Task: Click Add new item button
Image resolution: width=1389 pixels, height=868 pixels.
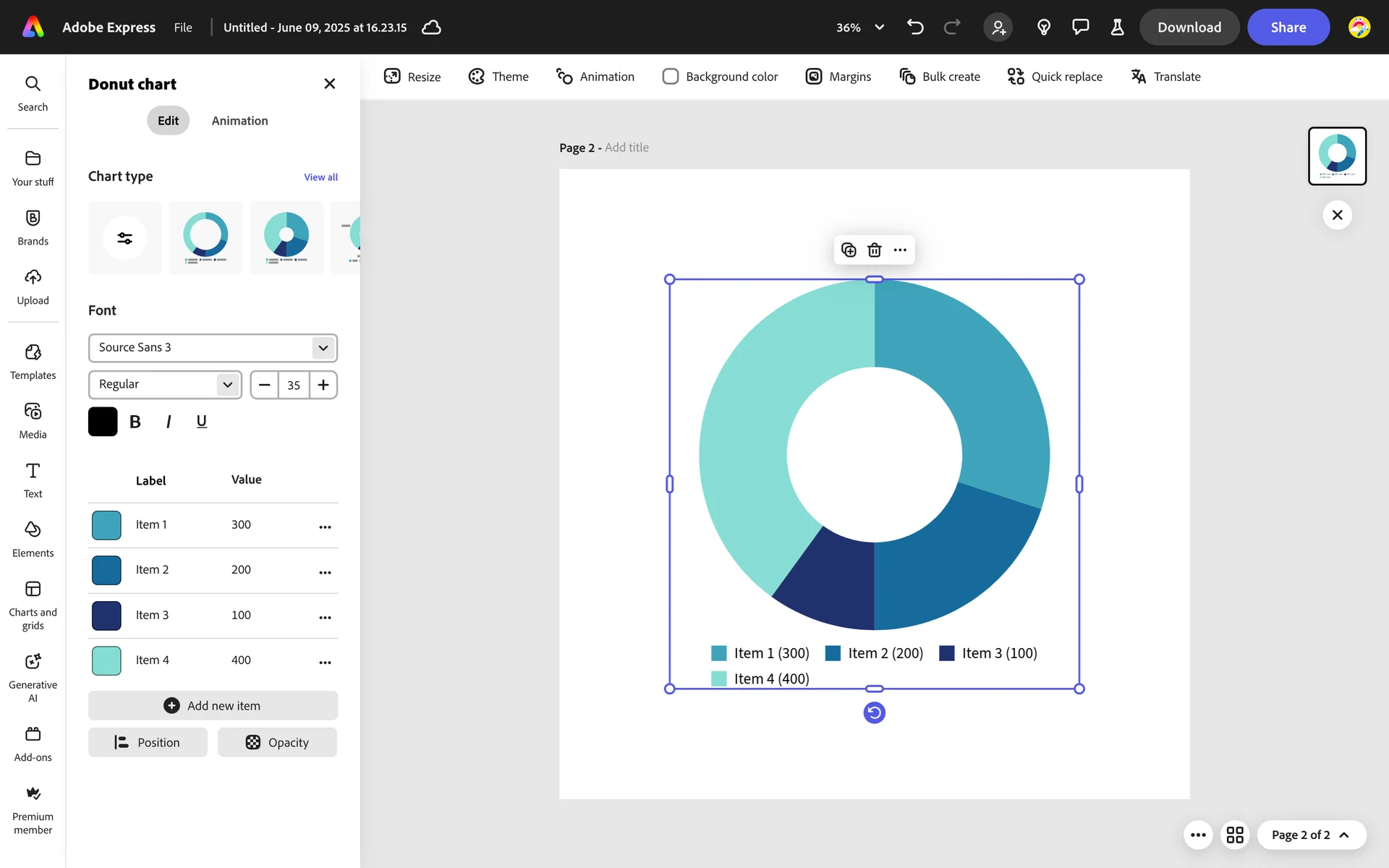Action: point(213,705)
